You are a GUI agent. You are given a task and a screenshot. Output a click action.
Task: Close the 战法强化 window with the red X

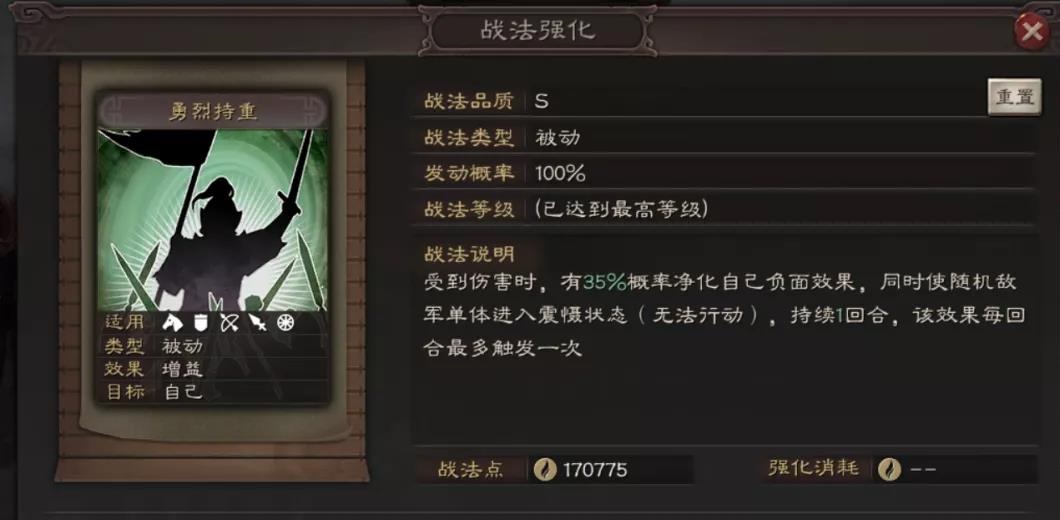pos(1032,31)
